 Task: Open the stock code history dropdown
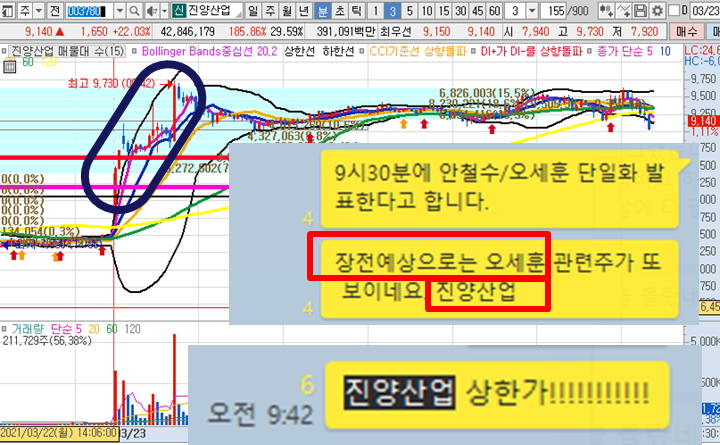click(x=119, y=10)
